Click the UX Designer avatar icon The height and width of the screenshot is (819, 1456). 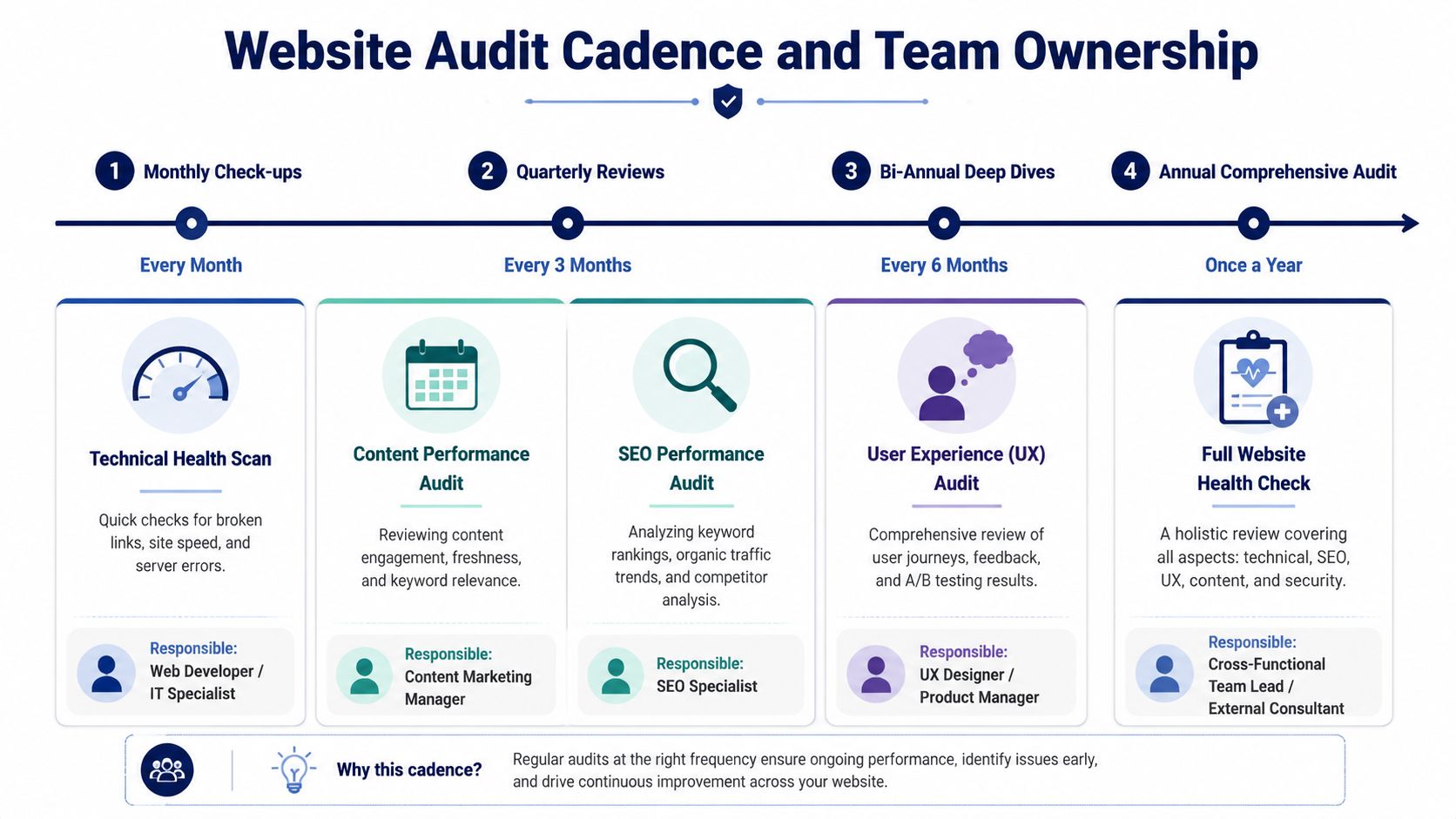[875, 674]
